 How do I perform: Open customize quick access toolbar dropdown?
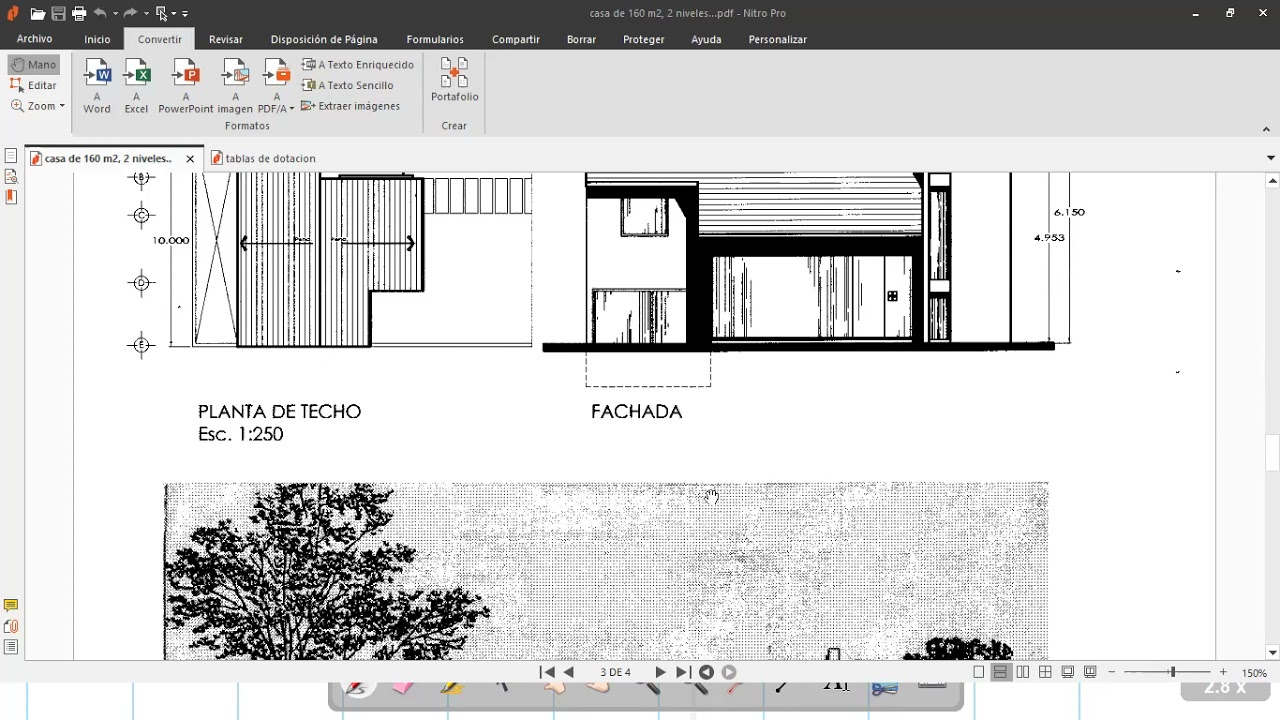pyautogui.click(x=185, y=14)
